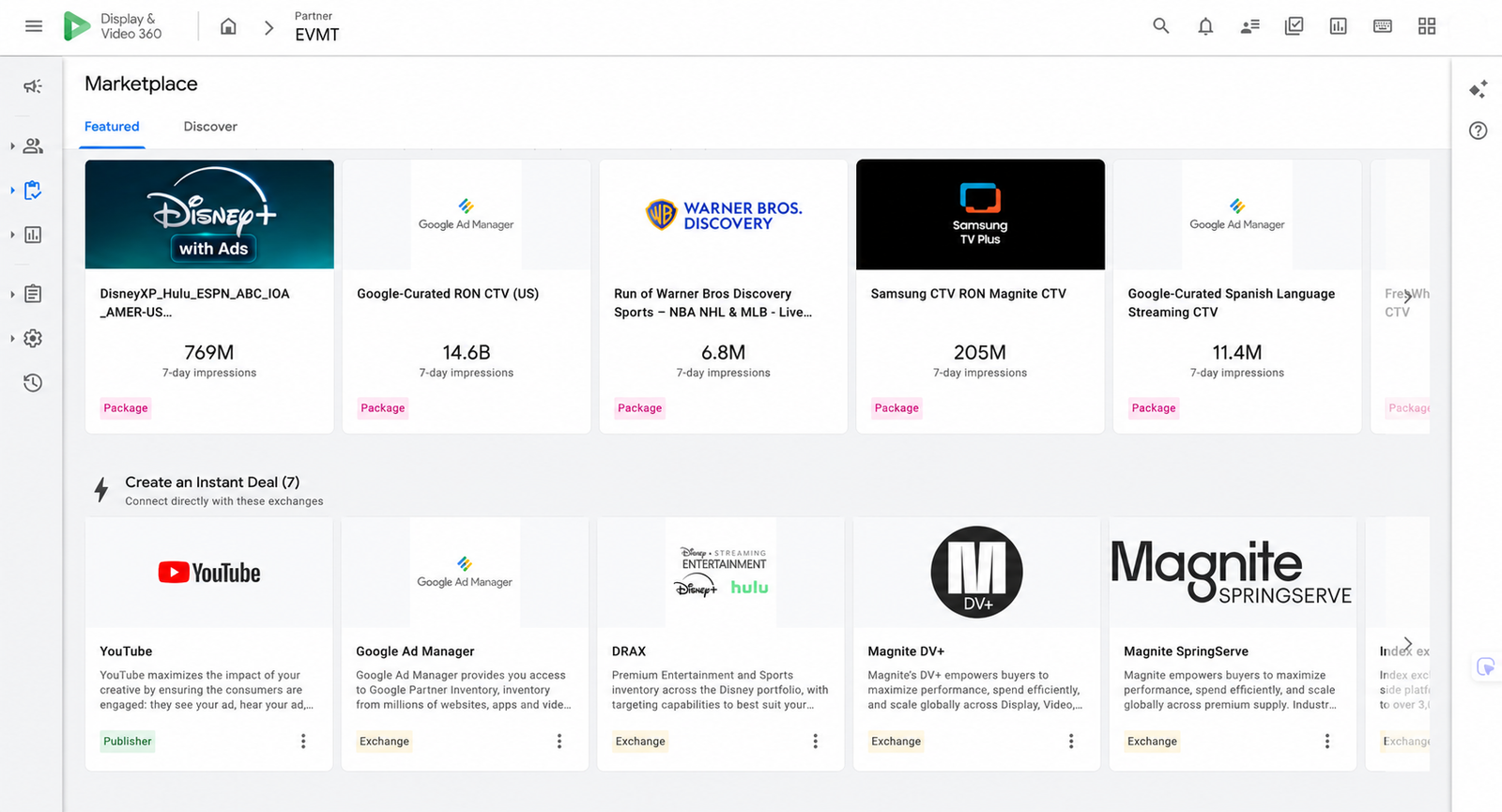Open the Inventory clipboard-check sidebar icon
The width and height of the screenshot is (1502, 812).
[33, 191]
